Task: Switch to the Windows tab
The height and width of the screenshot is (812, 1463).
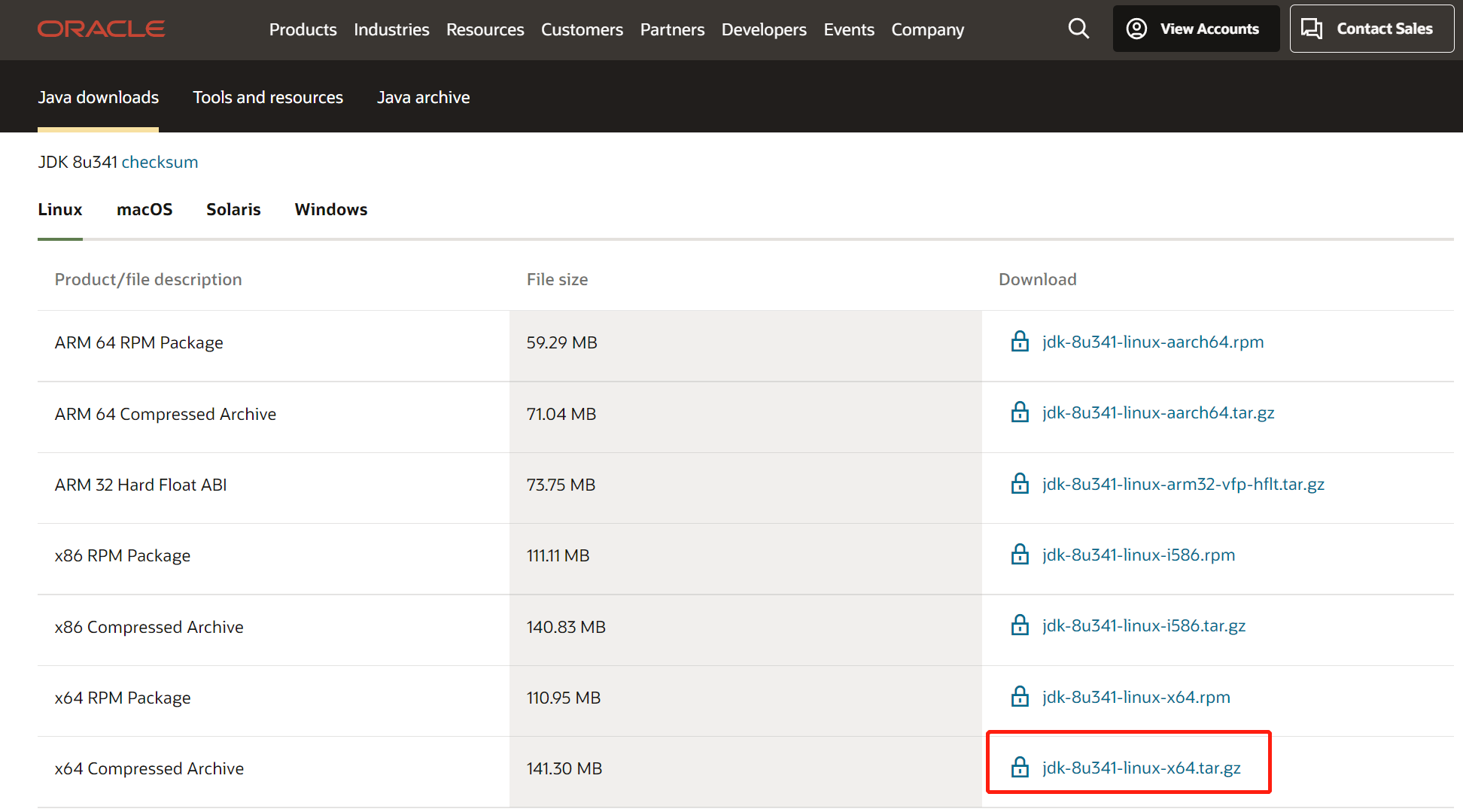Action: [x=330, y=209]
